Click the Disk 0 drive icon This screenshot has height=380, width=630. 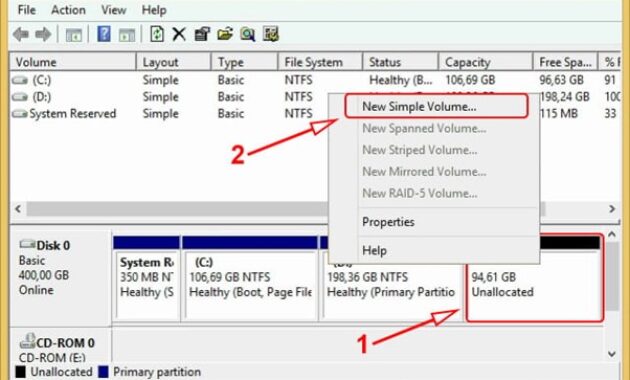pyautogui.click(x=27, y=244)
